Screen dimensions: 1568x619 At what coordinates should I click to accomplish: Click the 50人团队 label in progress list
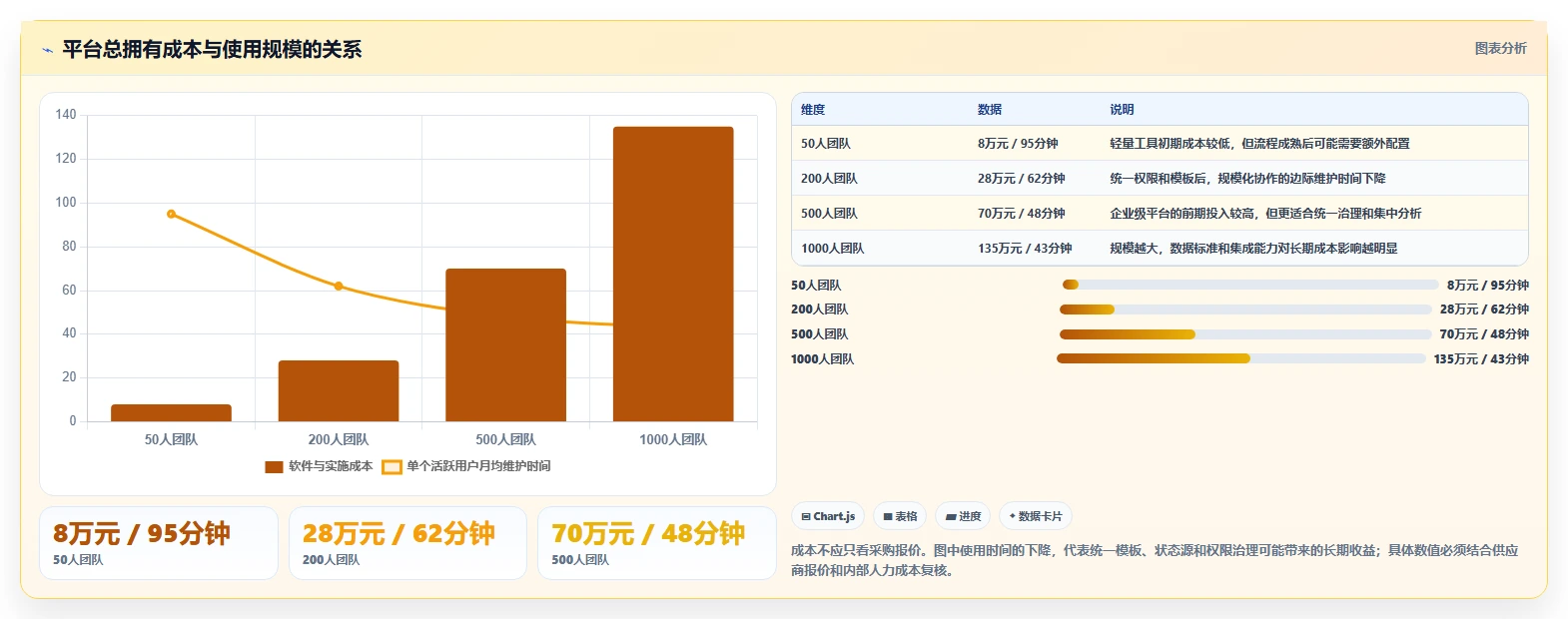(816, 286)
